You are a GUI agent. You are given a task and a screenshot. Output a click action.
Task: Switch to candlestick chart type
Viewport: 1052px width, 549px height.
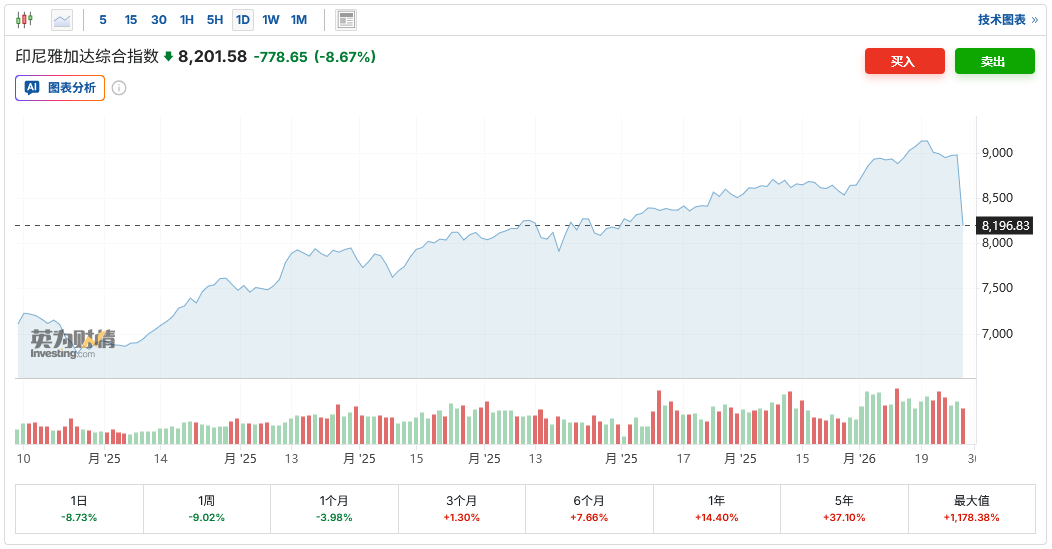tap(25, 19)
